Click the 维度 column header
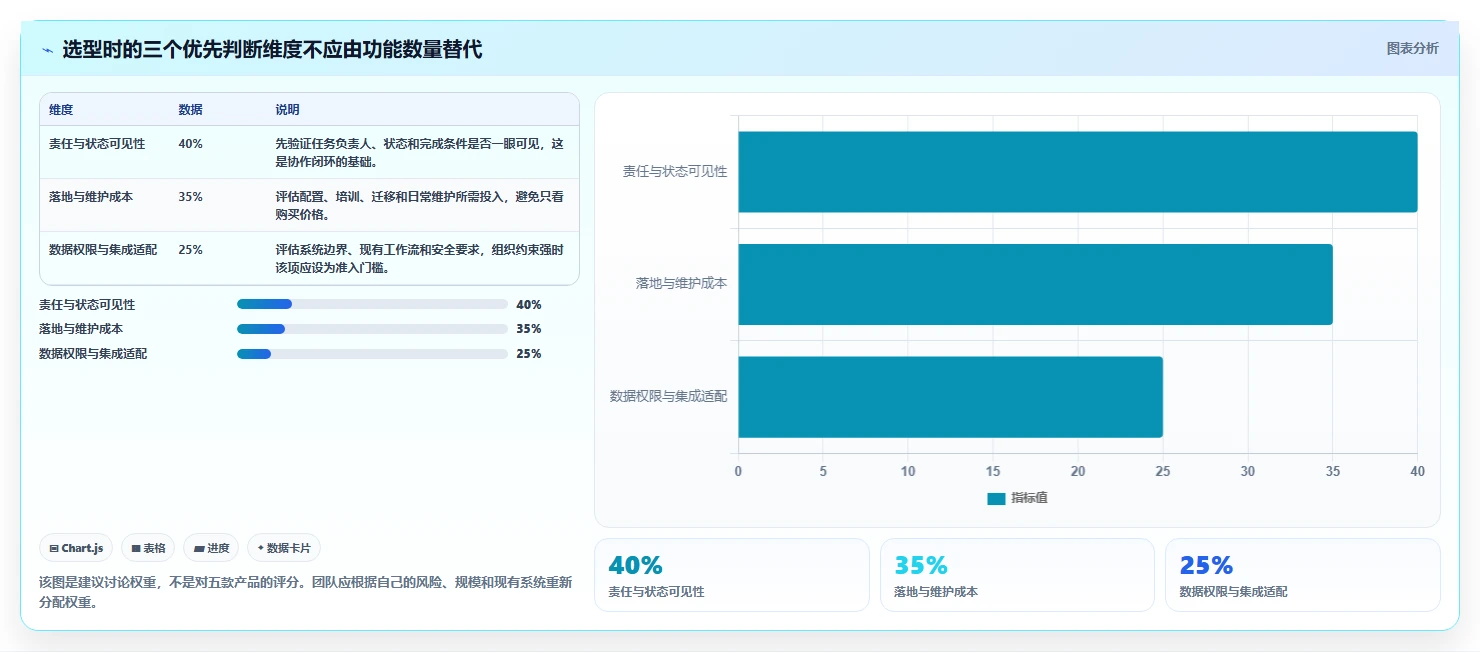1480x652 pixels. [61, 110]
